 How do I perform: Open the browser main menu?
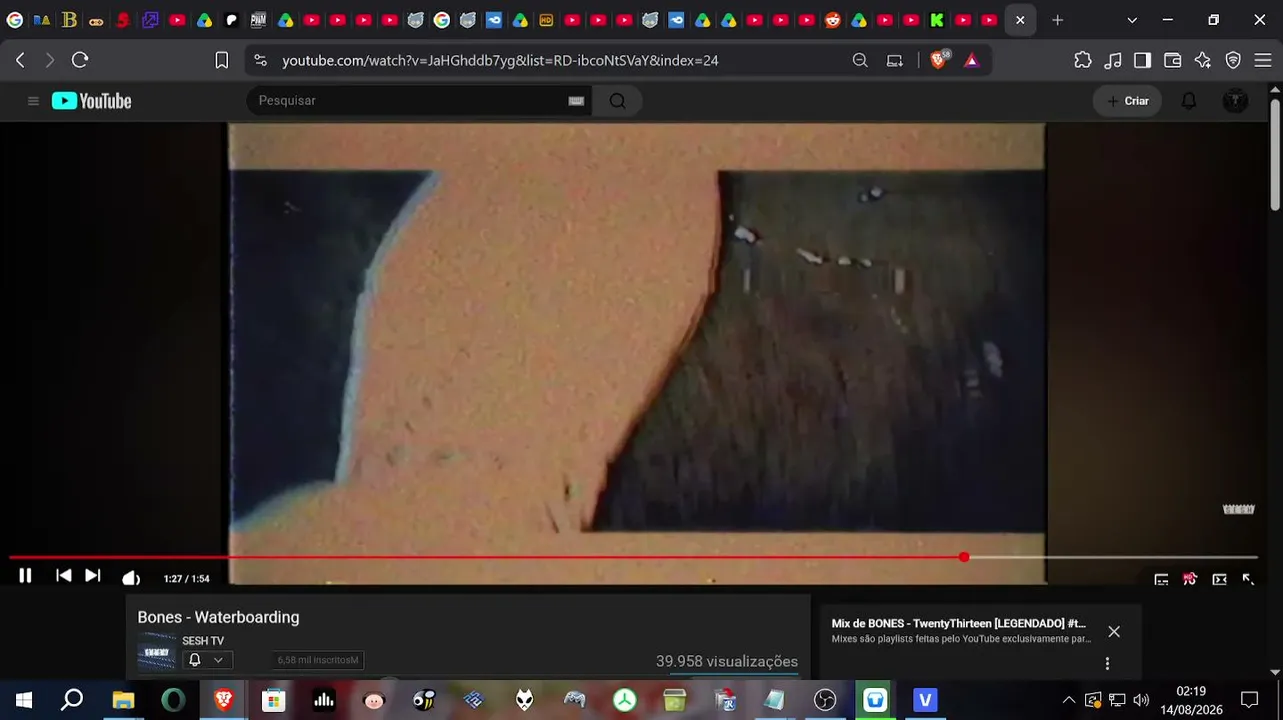click(x=1261, y=60)
